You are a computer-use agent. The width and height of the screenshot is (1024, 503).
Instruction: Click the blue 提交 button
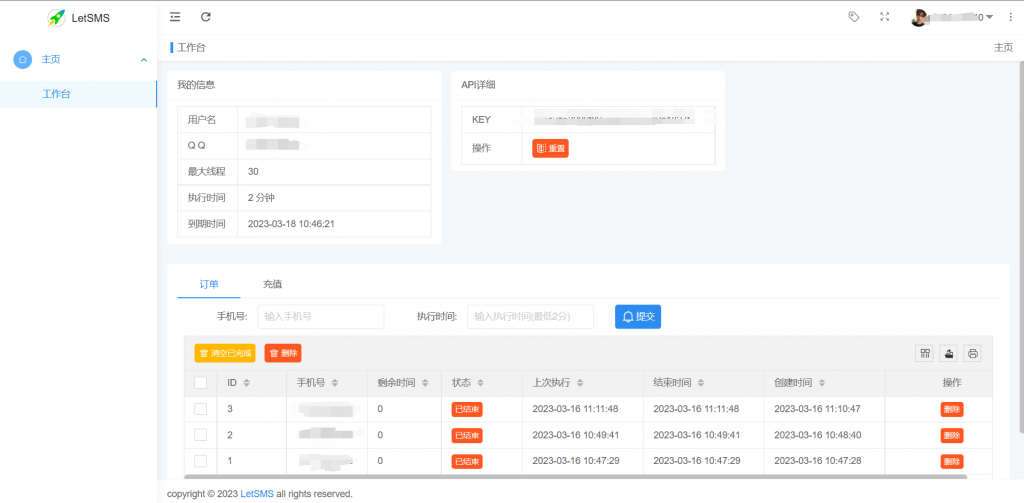point(637,317)
